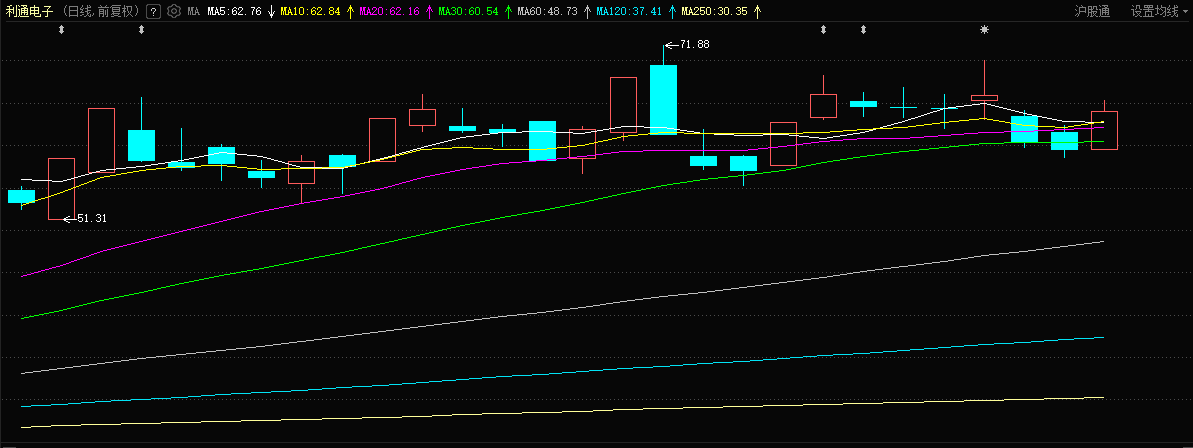Click the magenta up arrow after MA20
Viewport: 1193px width, 448px height.
[x=429, y=11]
